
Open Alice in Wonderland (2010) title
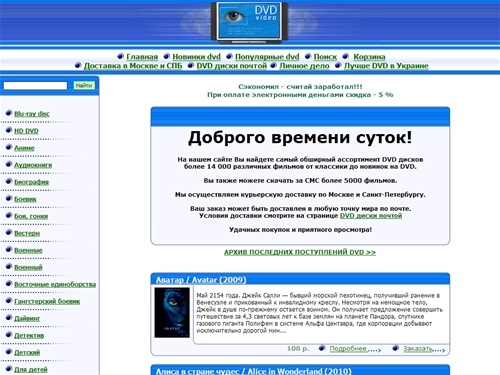(254, 371)
